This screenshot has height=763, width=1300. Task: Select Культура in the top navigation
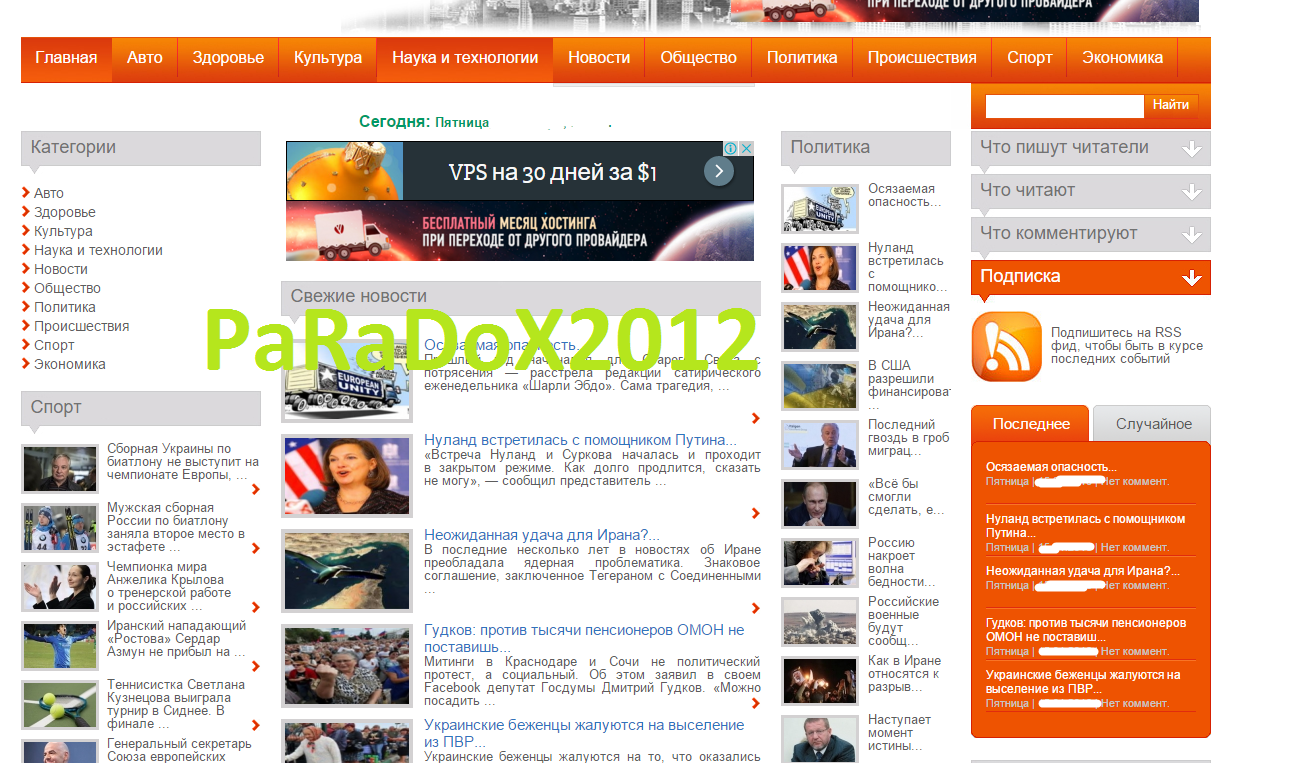coord(328,58)
